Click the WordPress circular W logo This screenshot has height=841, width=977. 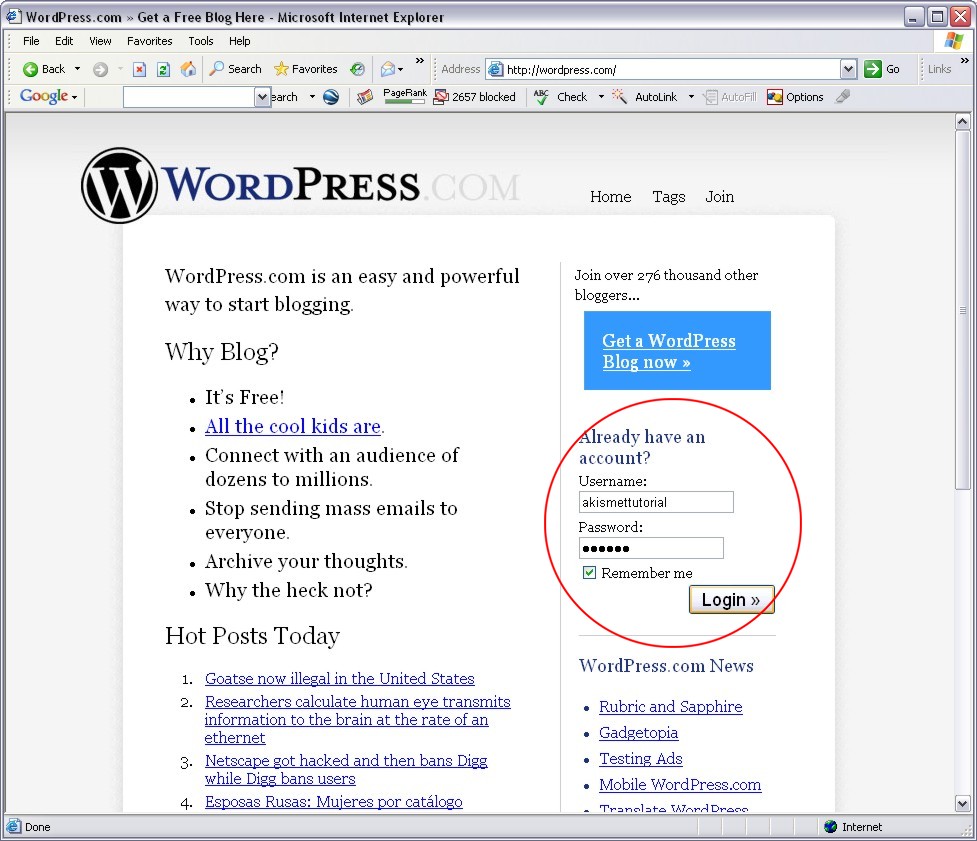tap(119, 185)
